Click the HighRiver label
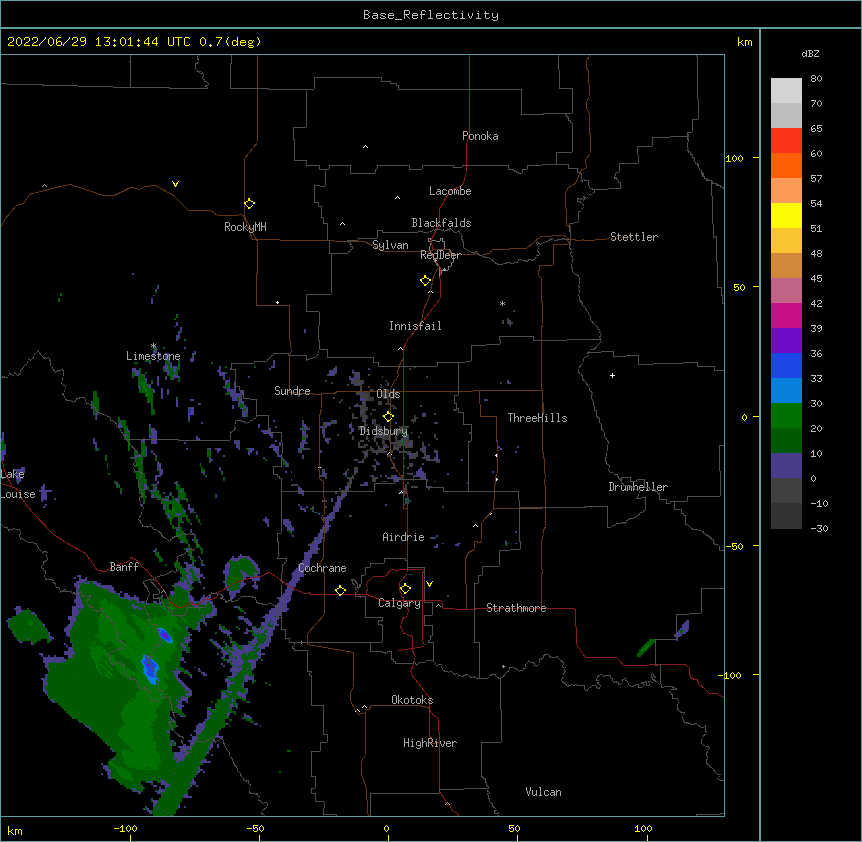 pos(430,743)
